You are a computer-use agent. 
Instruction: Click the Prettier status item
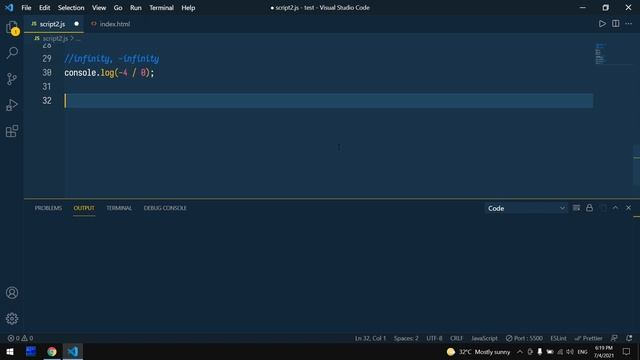point(588,338)
